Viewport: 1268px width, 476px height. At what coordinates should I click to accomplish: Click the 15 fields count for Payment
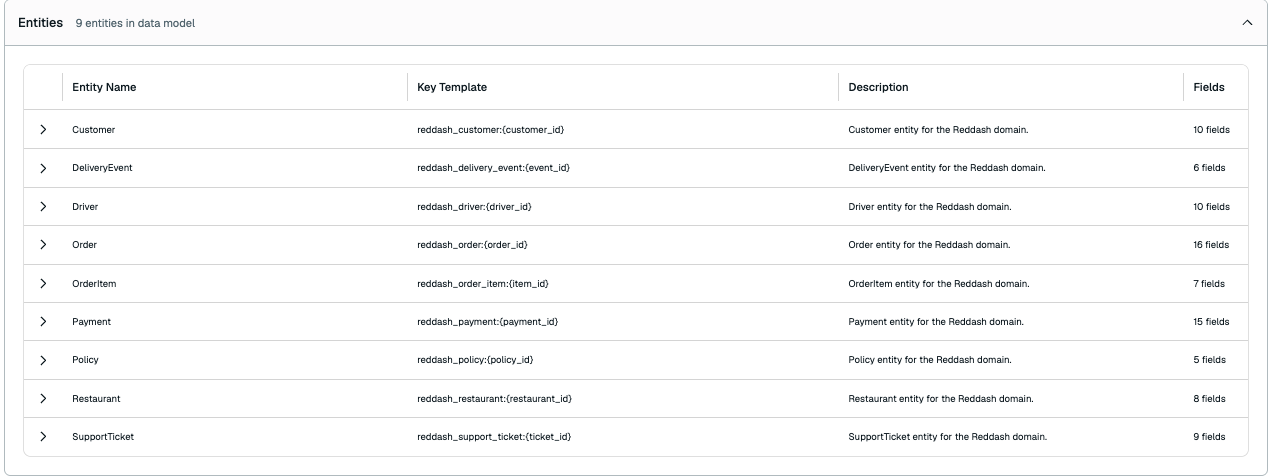click(1211, 322)
